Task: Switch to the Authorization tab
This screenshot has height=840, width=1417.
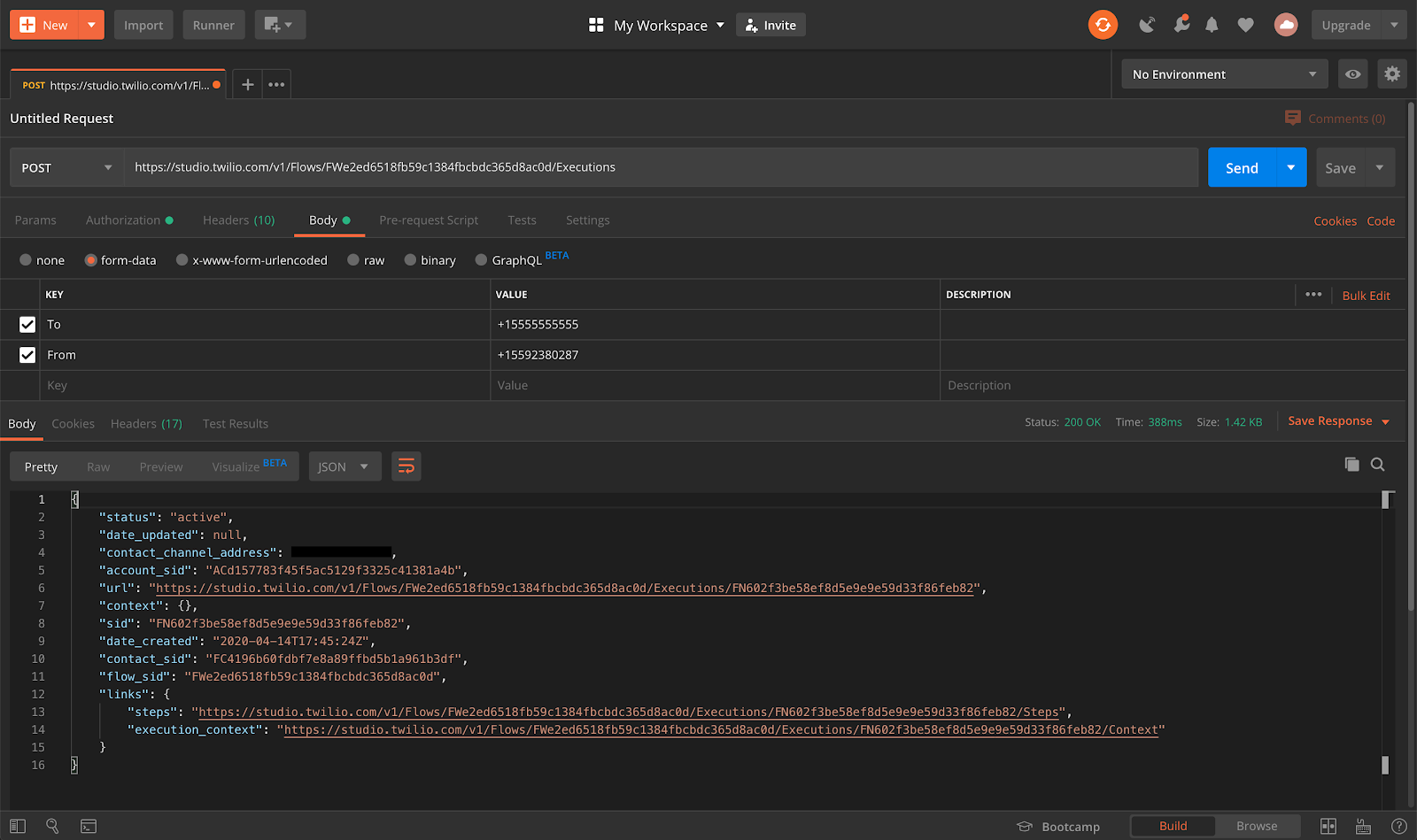Action: (x=128, y=220)
